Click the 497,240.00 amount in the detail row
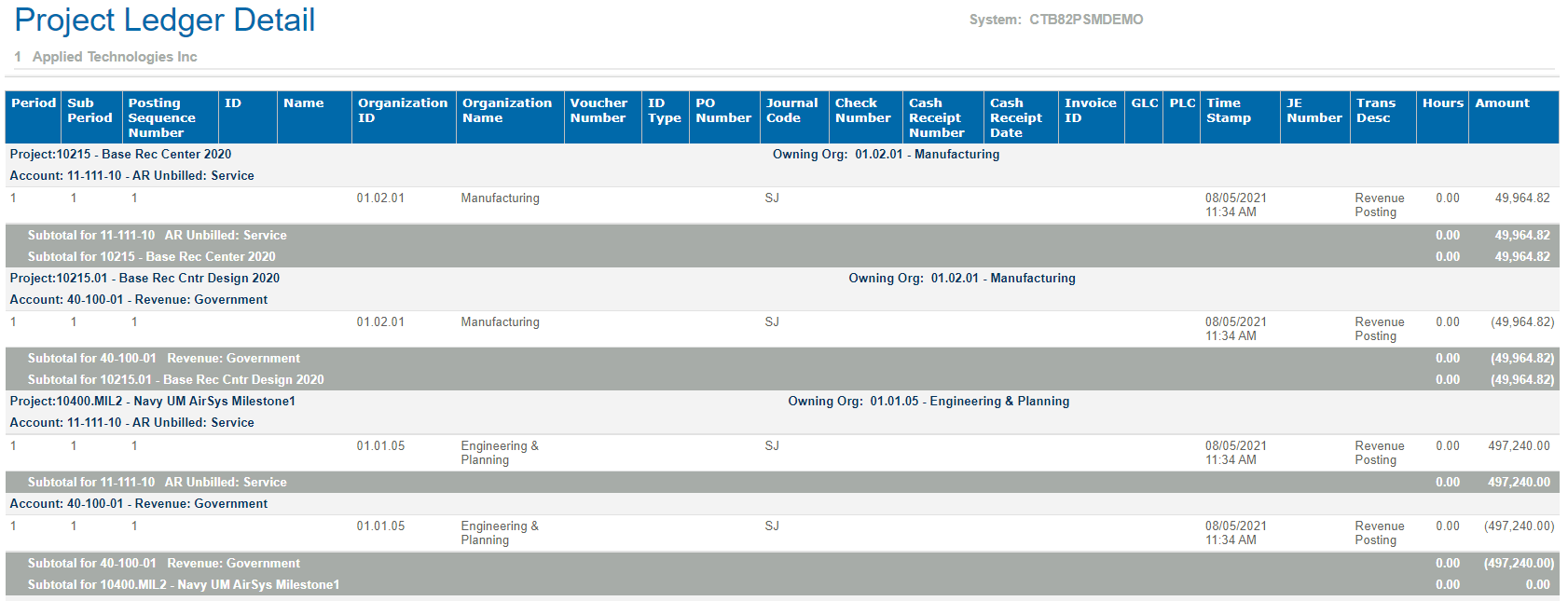The image size is (1568, 601). coord(1519,446)
